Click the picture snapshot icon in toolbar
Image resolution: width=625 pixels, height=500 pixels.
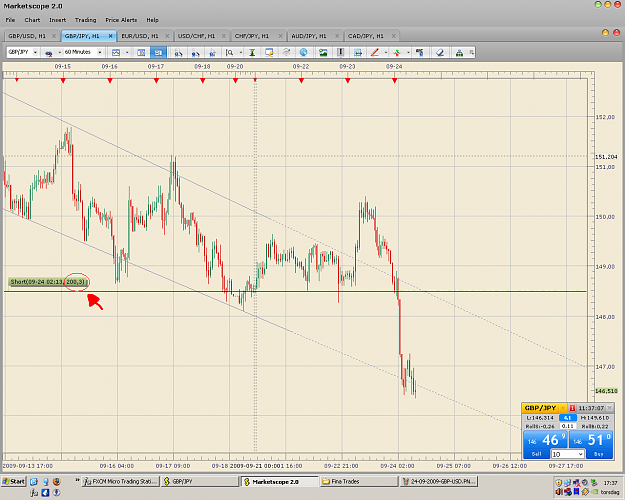(x=323, y=52)
